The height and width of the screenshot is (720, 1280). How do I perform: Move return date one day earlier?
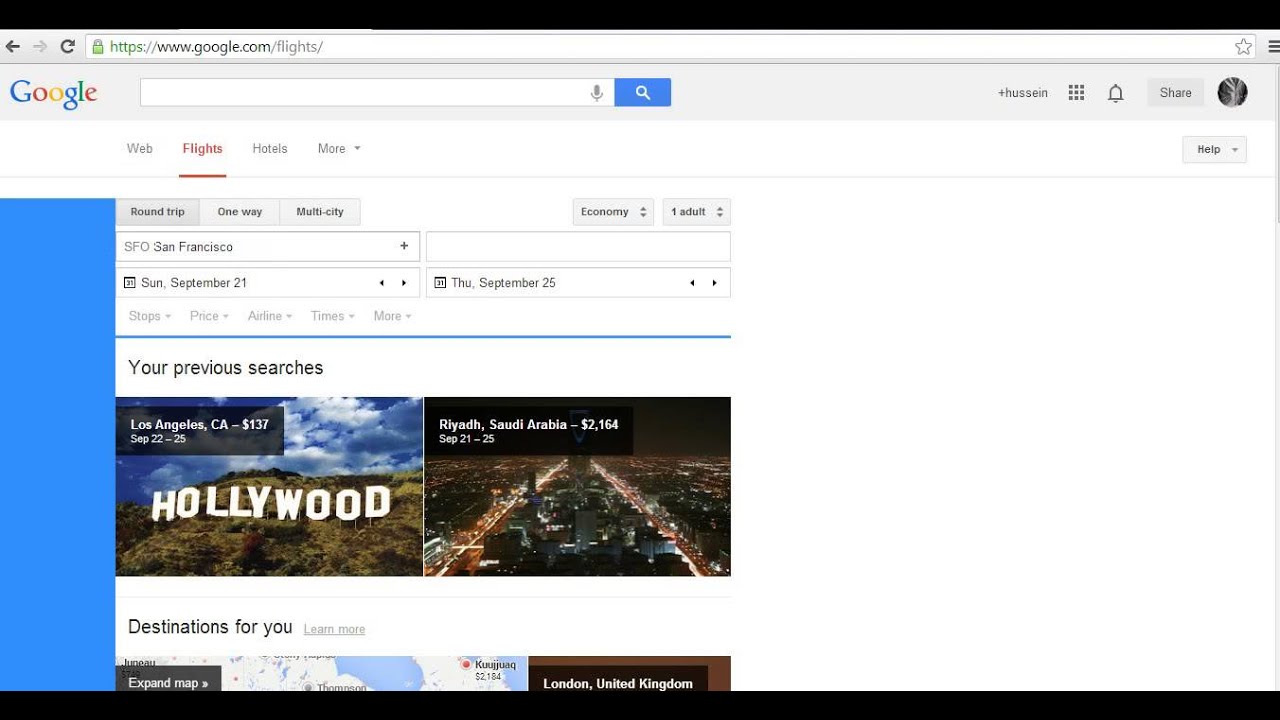pyautogui.click(x=692, y=283)
